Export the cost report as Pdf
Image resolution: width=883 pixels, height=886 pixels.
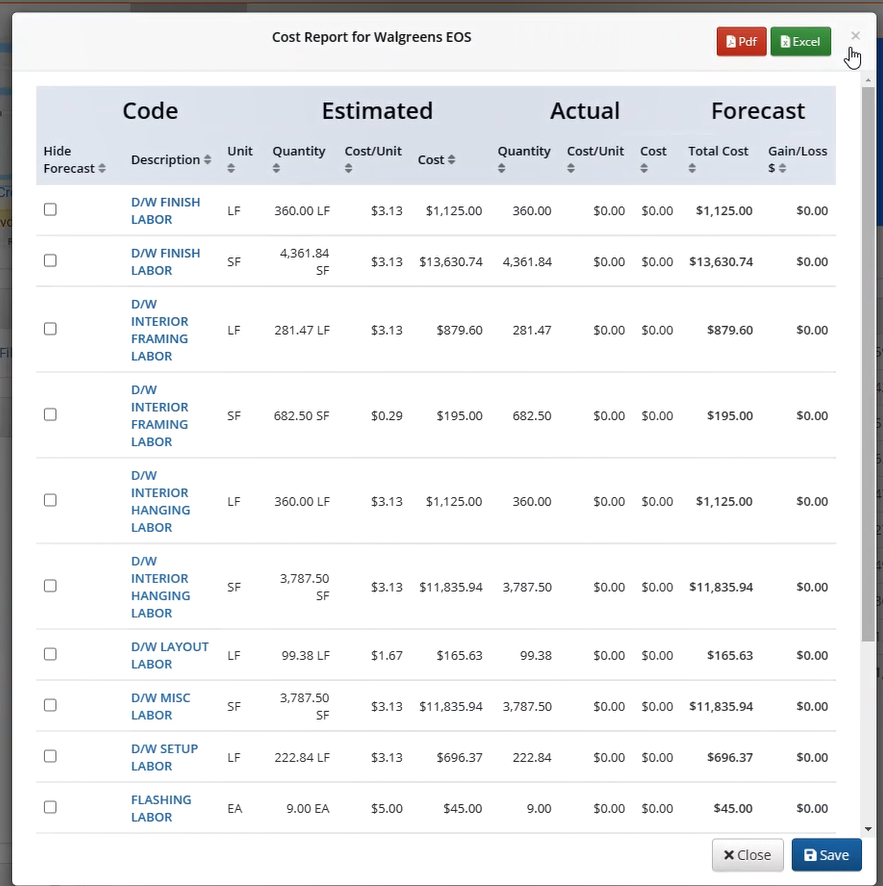tap(741, 41)
